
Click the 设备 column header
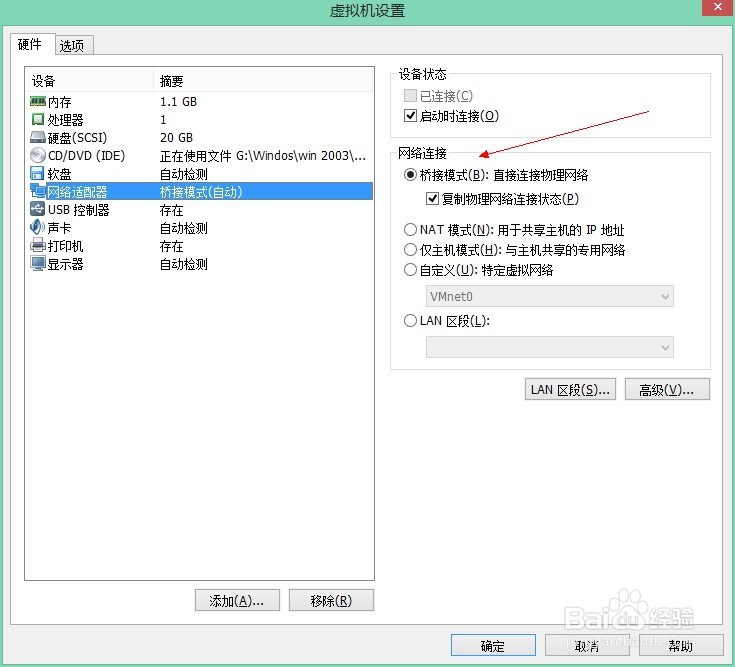(89, 81)
